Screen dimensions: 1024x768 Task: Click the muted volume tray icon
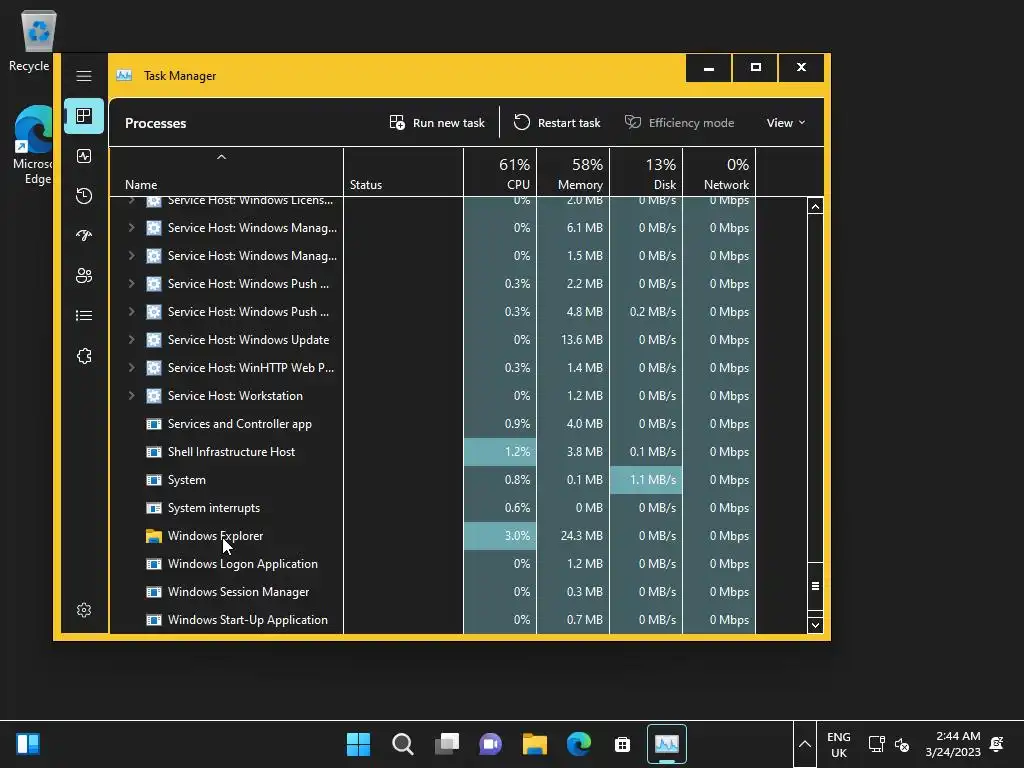click(x=902, y=744)
